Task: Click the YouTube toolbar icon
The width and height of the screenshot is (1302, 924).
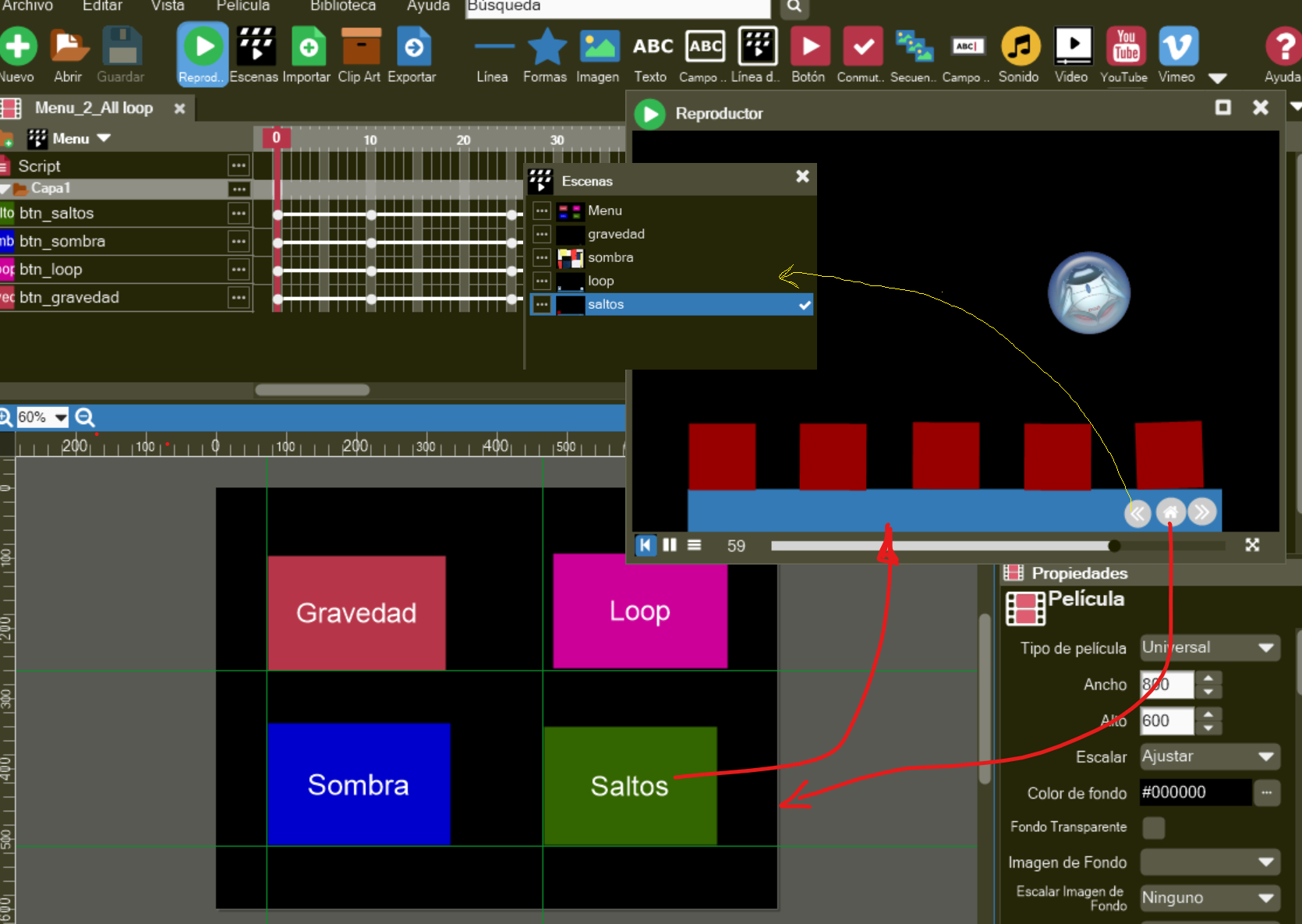Action: tap(1124, 48)
